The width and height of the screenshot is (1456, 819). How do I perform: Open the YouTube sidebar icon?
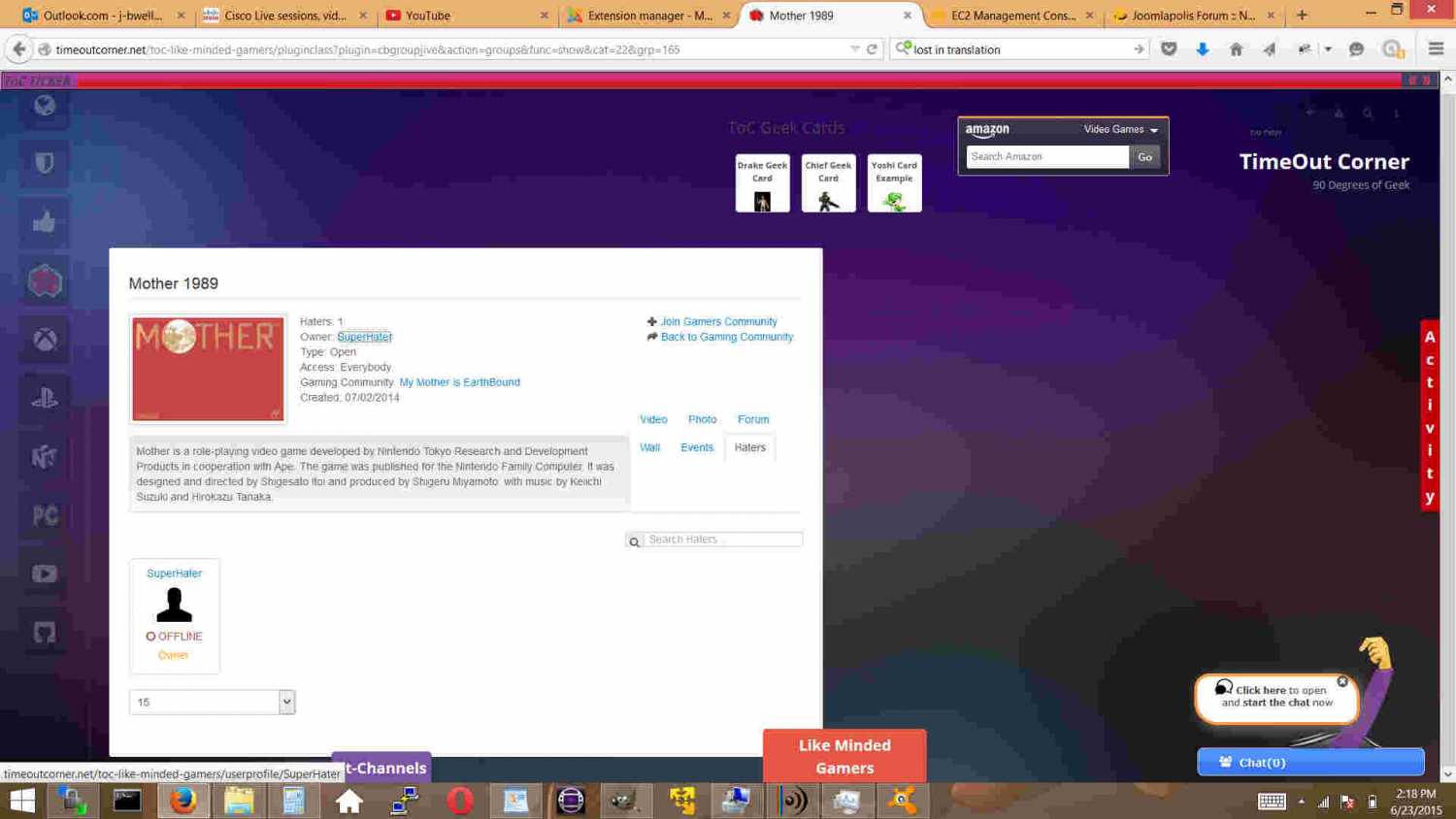click(x=45, y=573)
